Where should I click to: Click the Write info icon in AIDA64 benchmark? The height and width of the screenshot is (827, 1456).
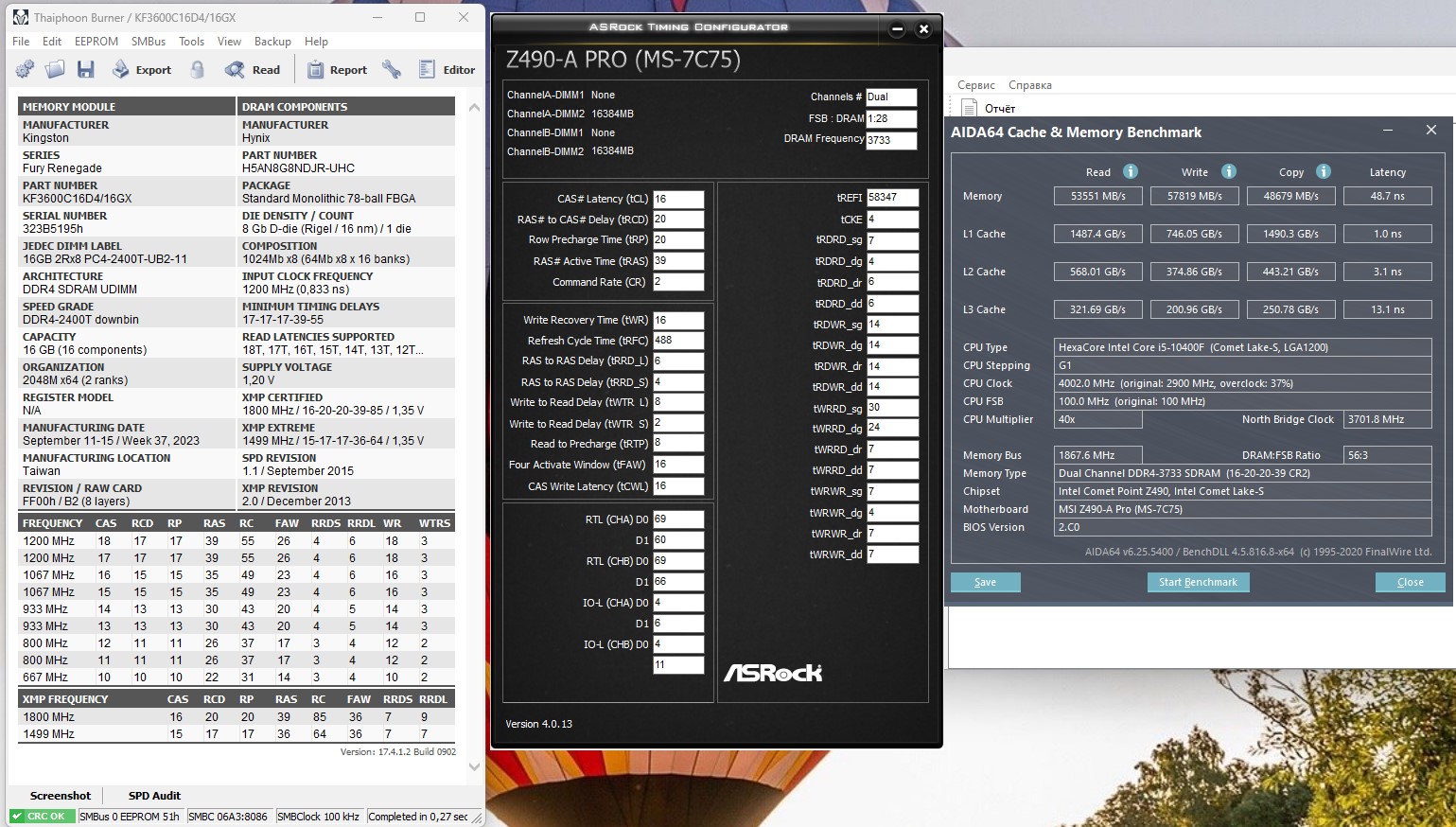point(1229,171)
